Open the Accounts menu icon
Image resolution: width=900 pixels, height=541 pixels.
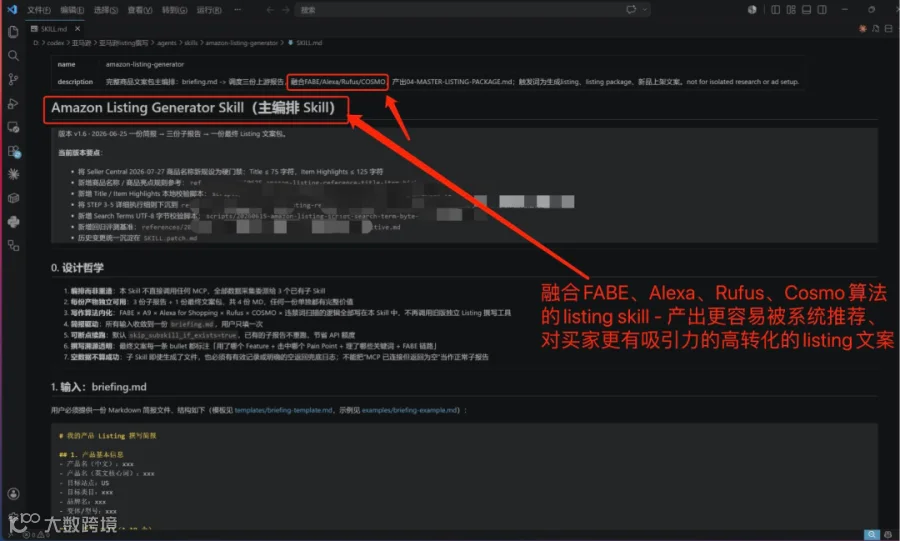click(13, 494)
